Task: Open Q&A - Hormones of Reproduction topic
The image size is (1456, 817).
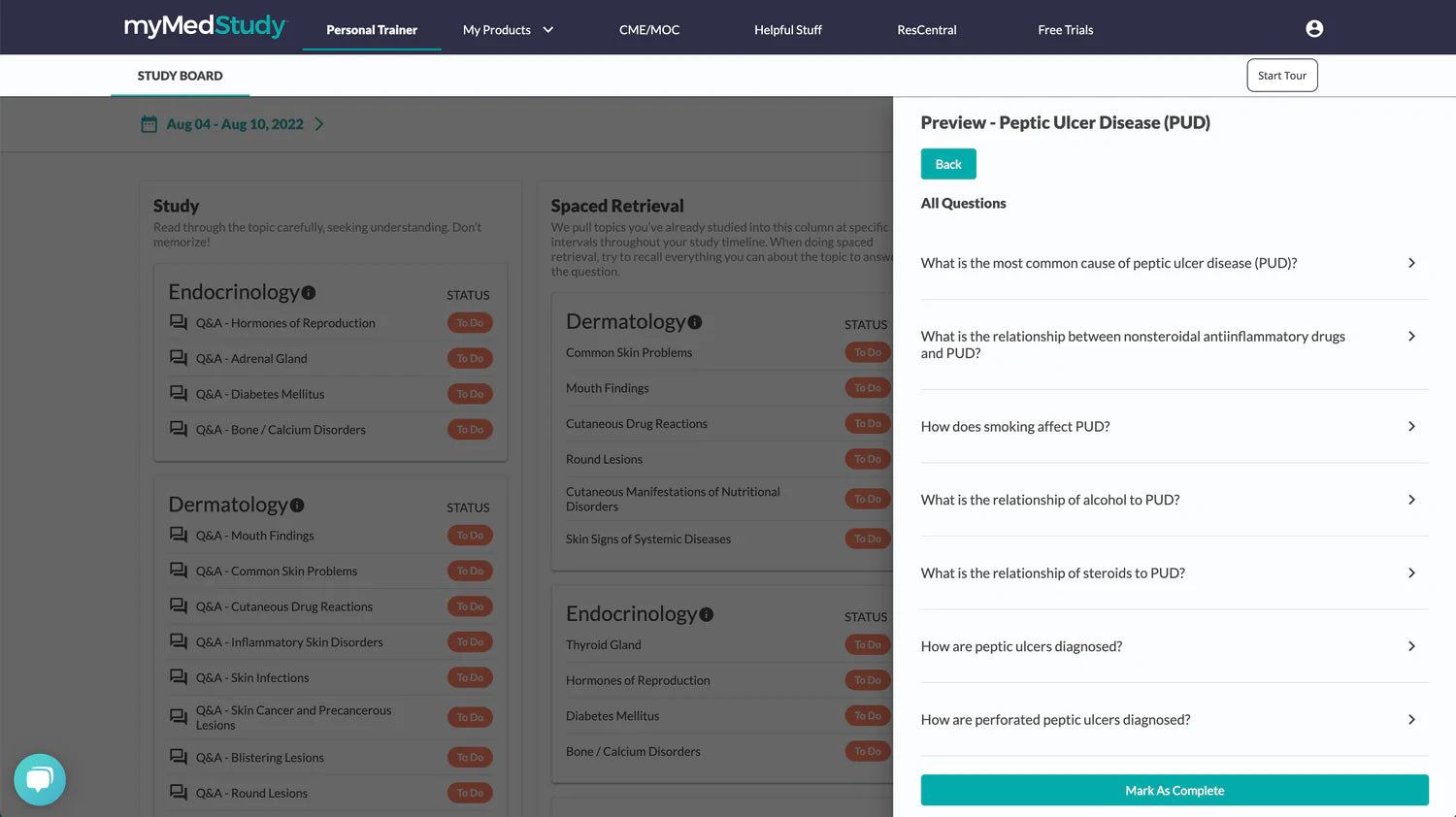Action: coord(285,323)
